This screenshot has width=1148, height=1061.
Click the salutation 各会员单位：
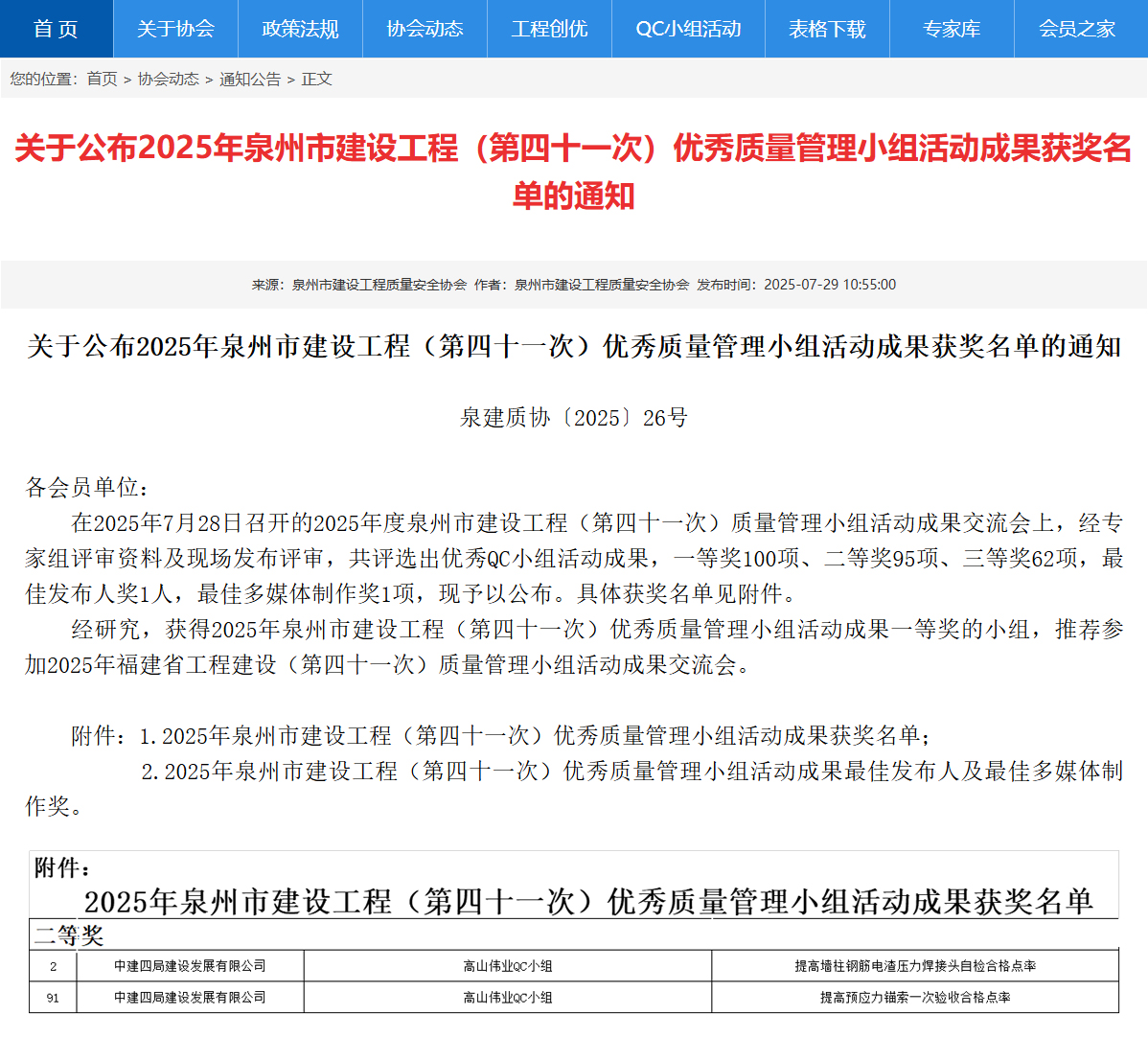(x=88, y=488)
